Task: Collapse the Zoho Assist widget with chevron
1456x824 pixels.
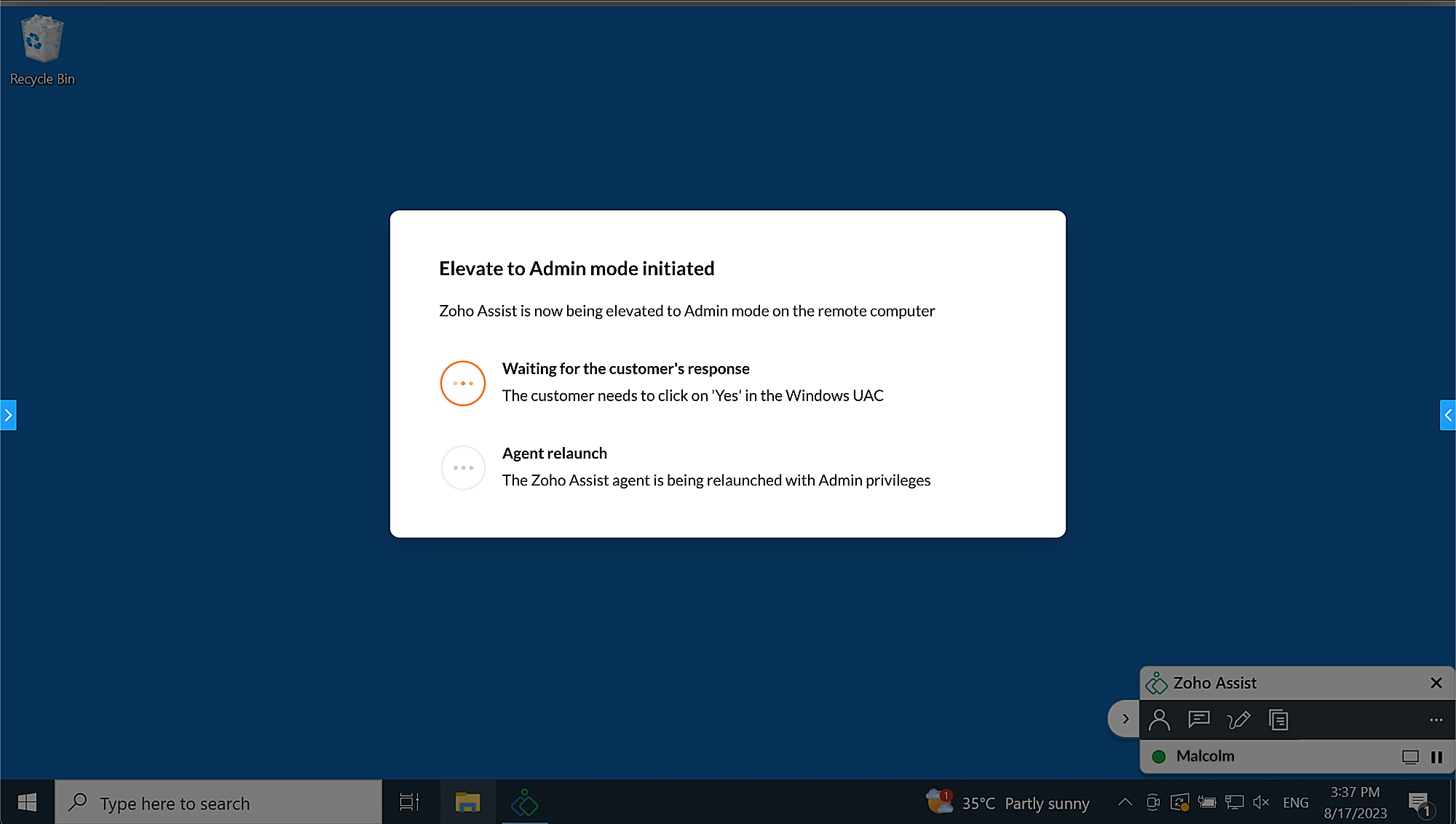Action: pos(1125,719)
